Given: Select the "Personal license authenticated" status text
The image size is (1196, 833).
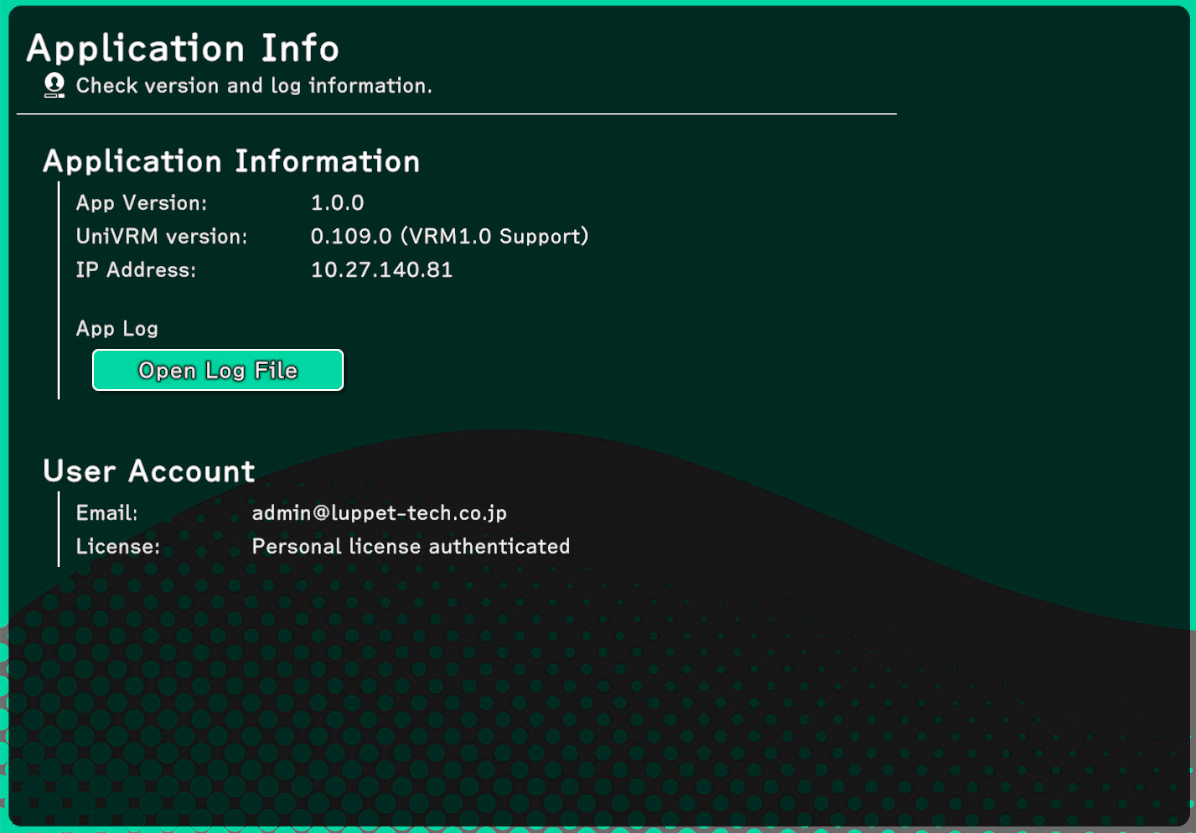Looking at the screenshot, I should pos(410,547).
